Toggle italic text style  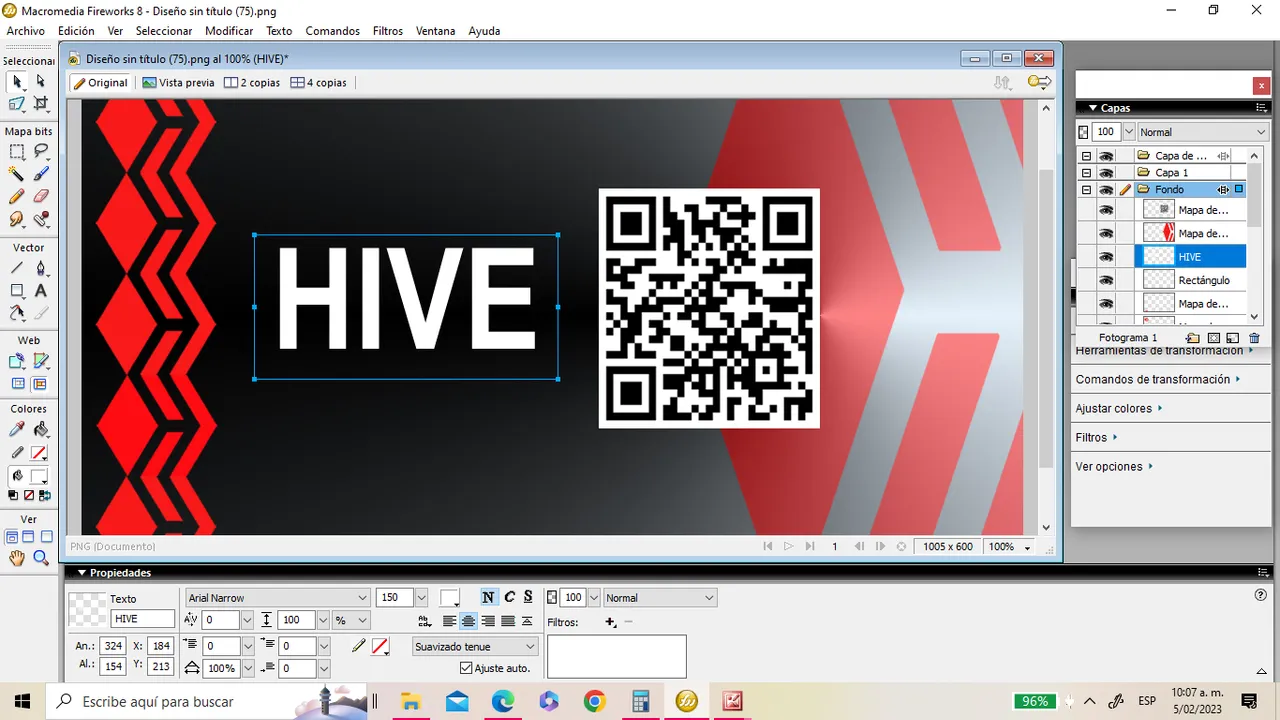tap(509, 597)
